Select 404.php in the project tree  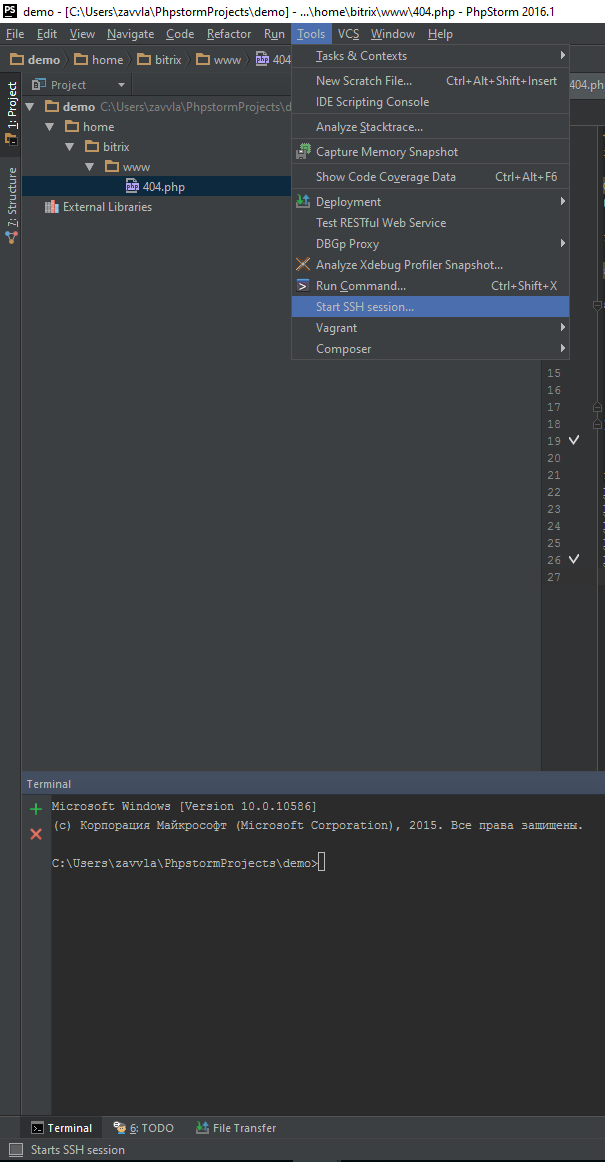click(156, 187)
